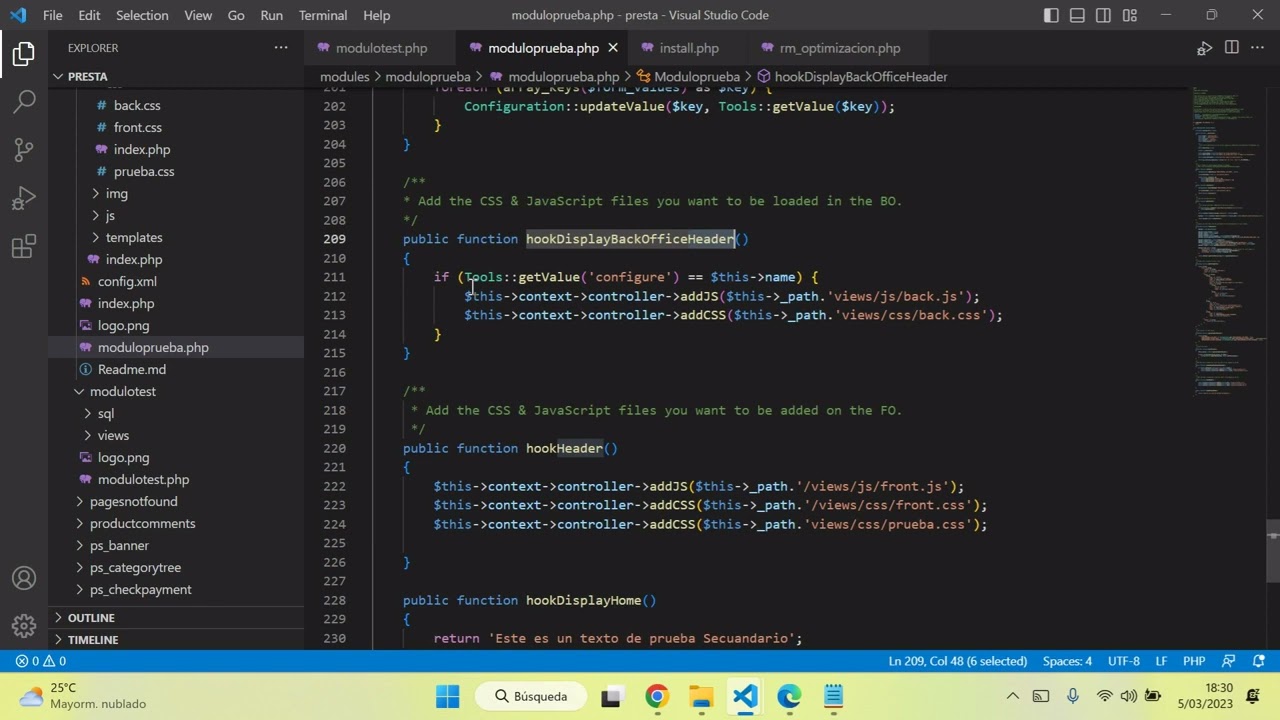The image size is (1280, 720).
Task: Open Customize Layout icon
Action: coord(1129,15)
